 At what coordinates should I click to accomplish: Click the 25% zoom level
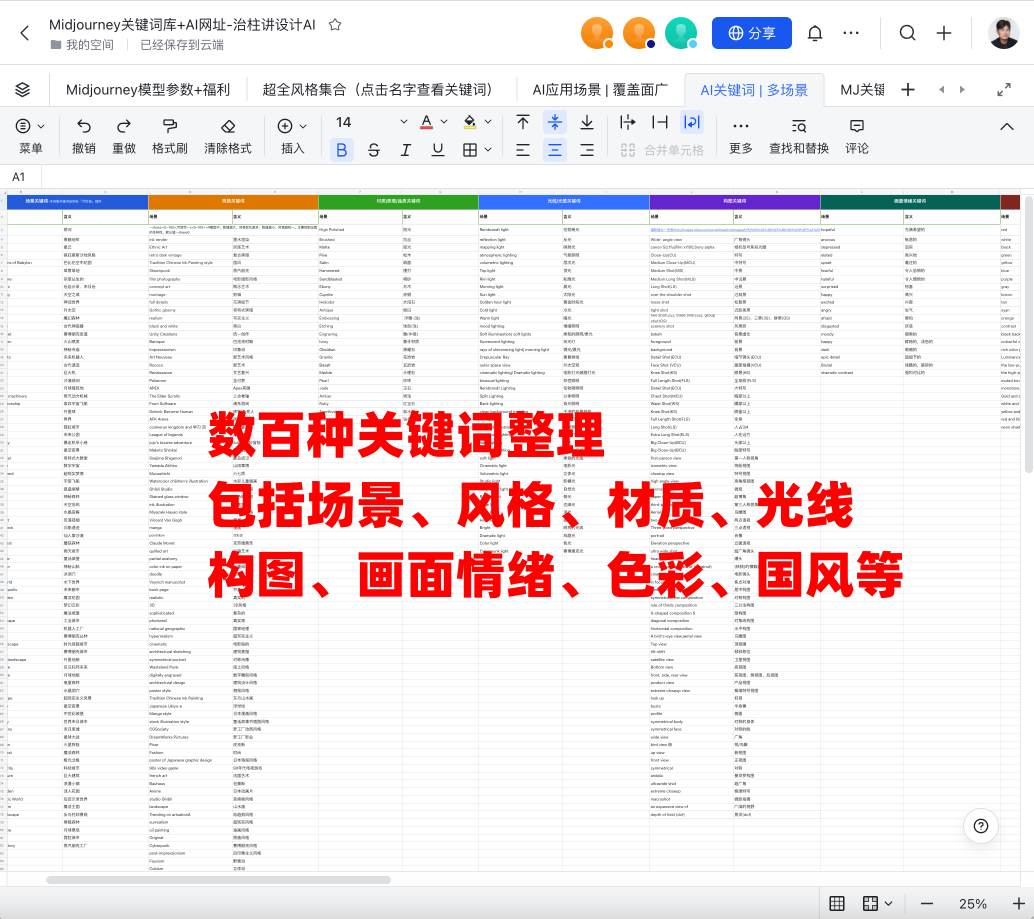(973, 904)
